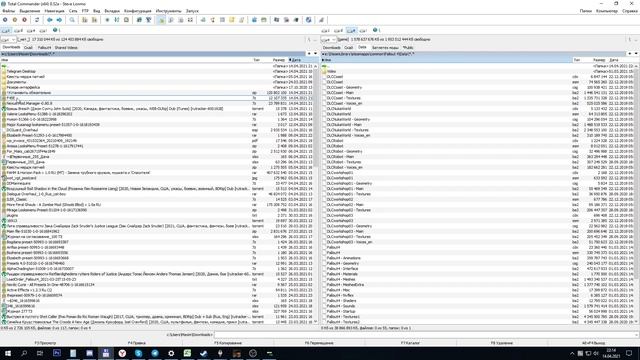Image resolution: width=640 pixels, height=360 pixels.
Task: Click the taskbar search magnifier icon
Action: 24,353
